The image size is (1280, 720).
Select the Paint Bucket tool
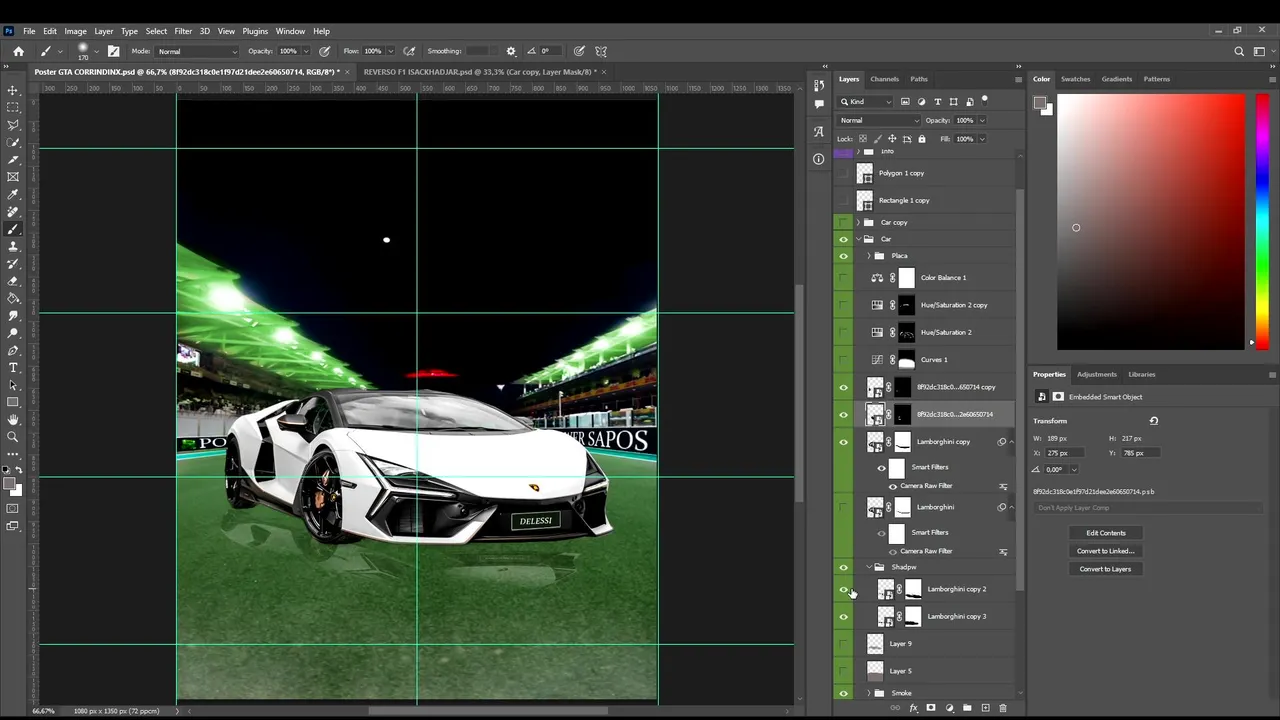pyautogui.click(x=13, y=298)
